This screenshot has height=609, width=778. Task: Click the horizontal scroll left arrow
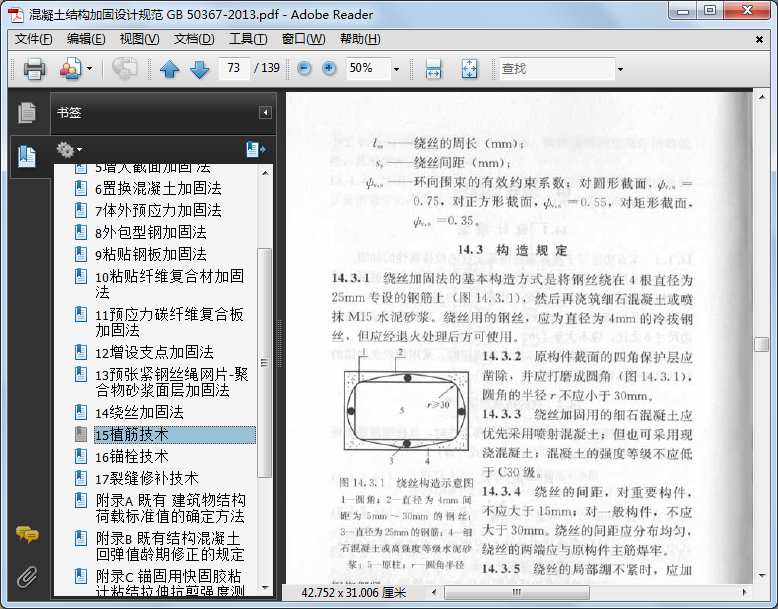click(x=435, y=592)
